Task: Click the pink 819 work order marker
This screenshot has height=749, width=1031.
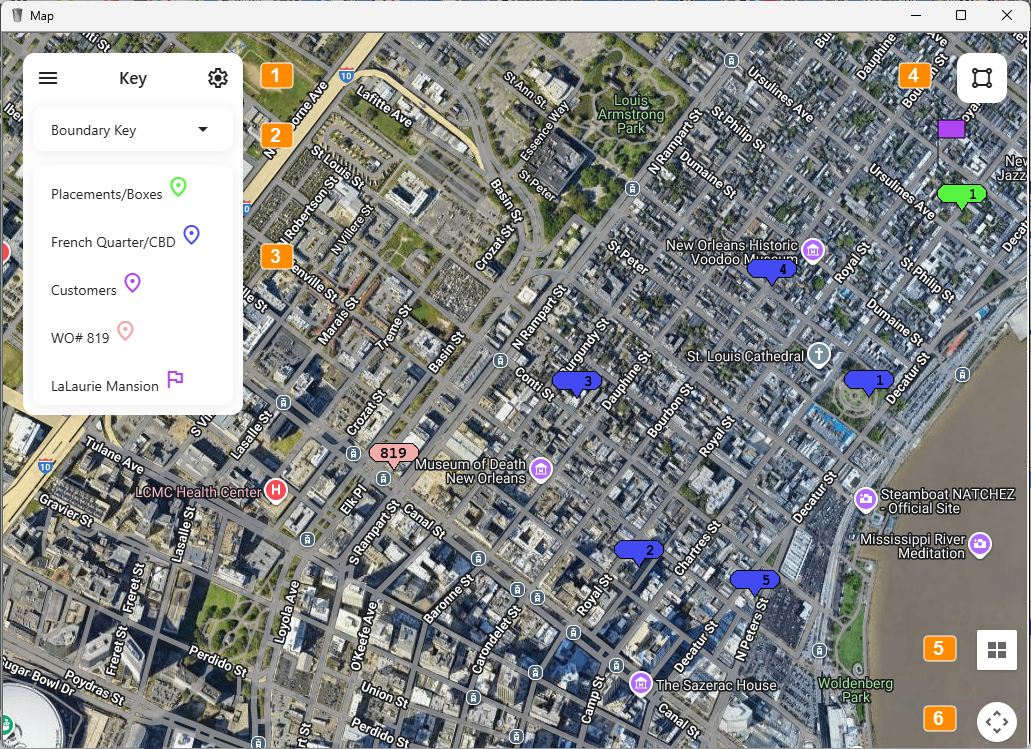Action: (x=393, y=453)
